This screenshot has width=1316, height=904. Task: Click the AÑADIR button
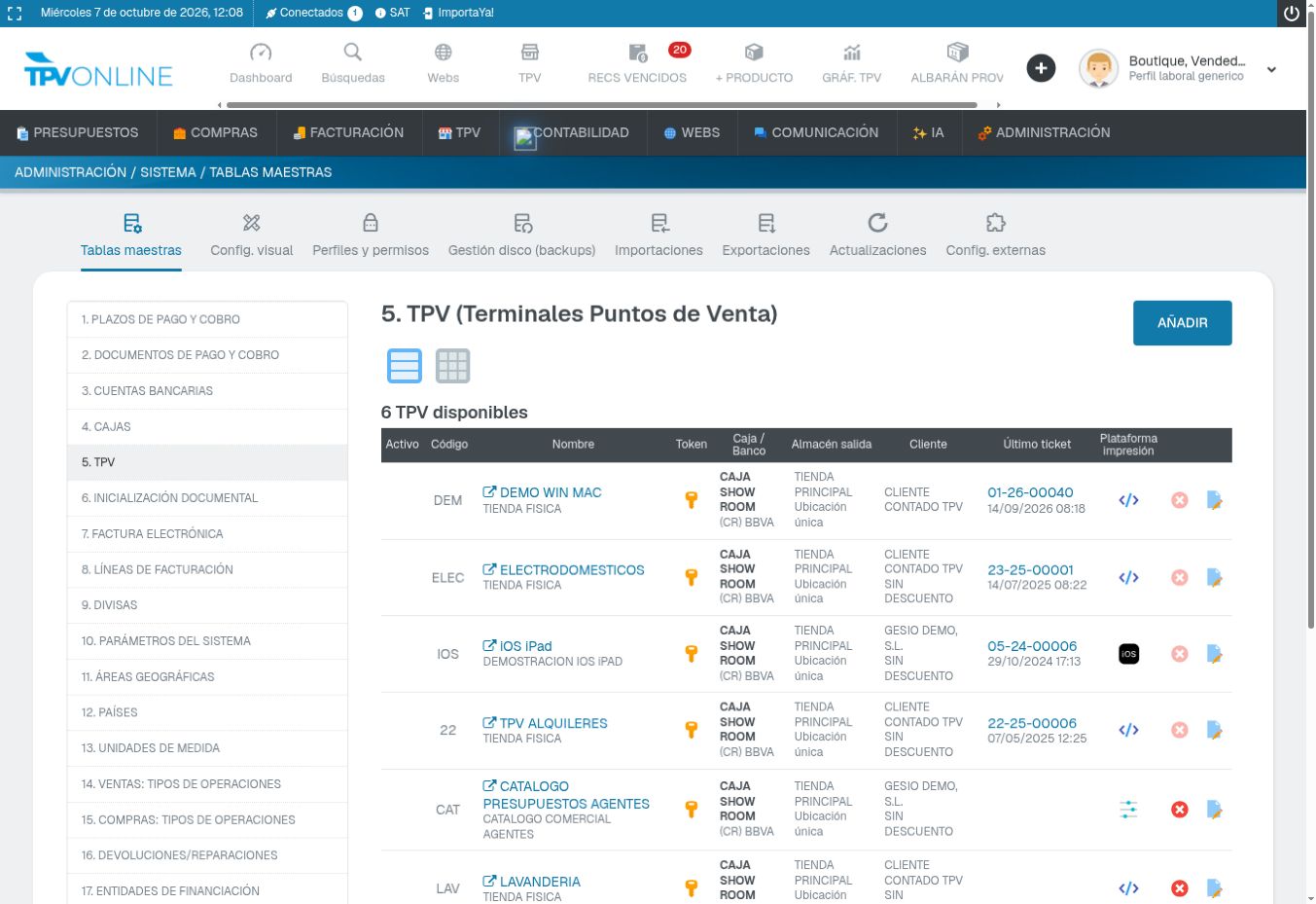[1182, 323]
